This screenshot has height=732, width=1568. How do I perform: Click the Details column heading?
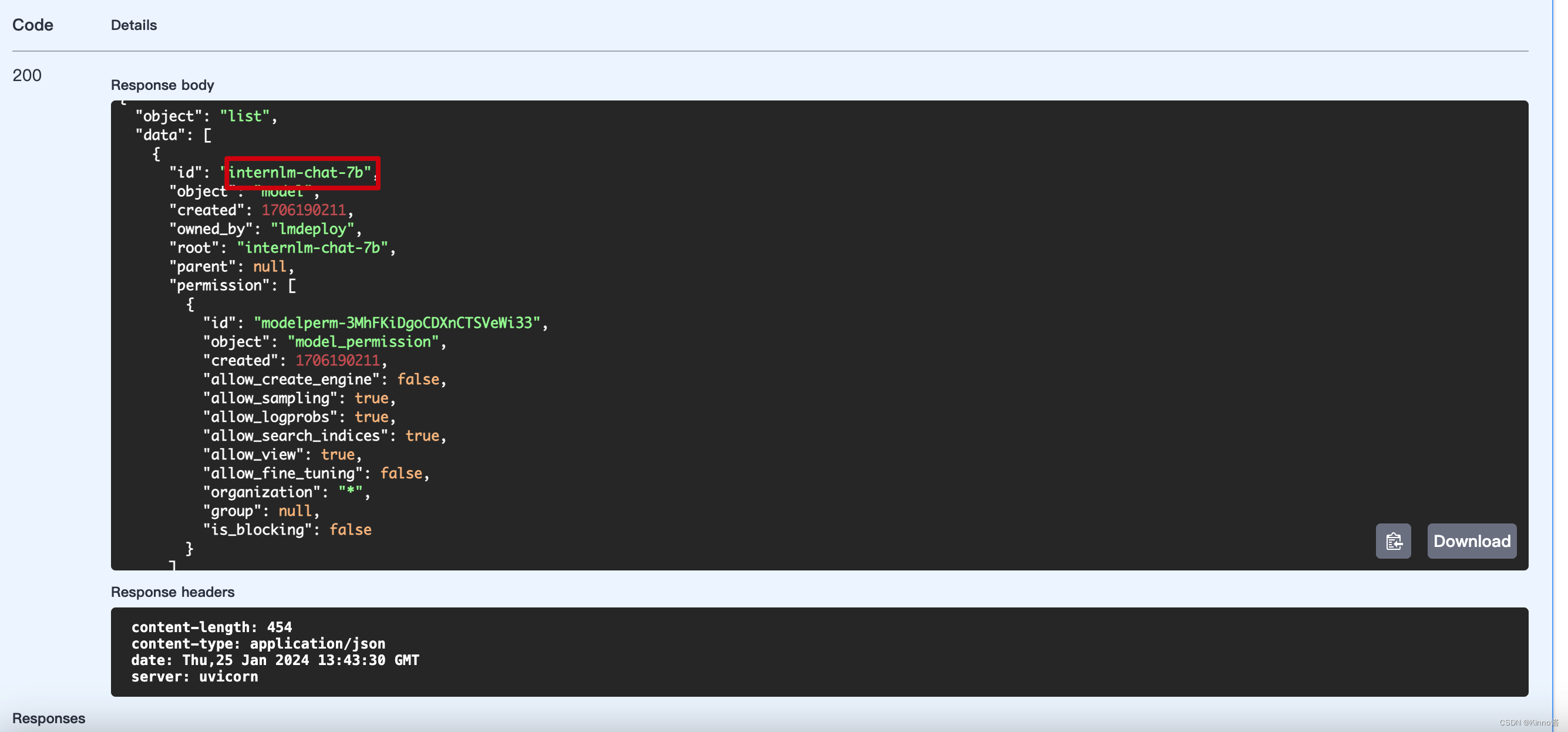pos(133,25)
